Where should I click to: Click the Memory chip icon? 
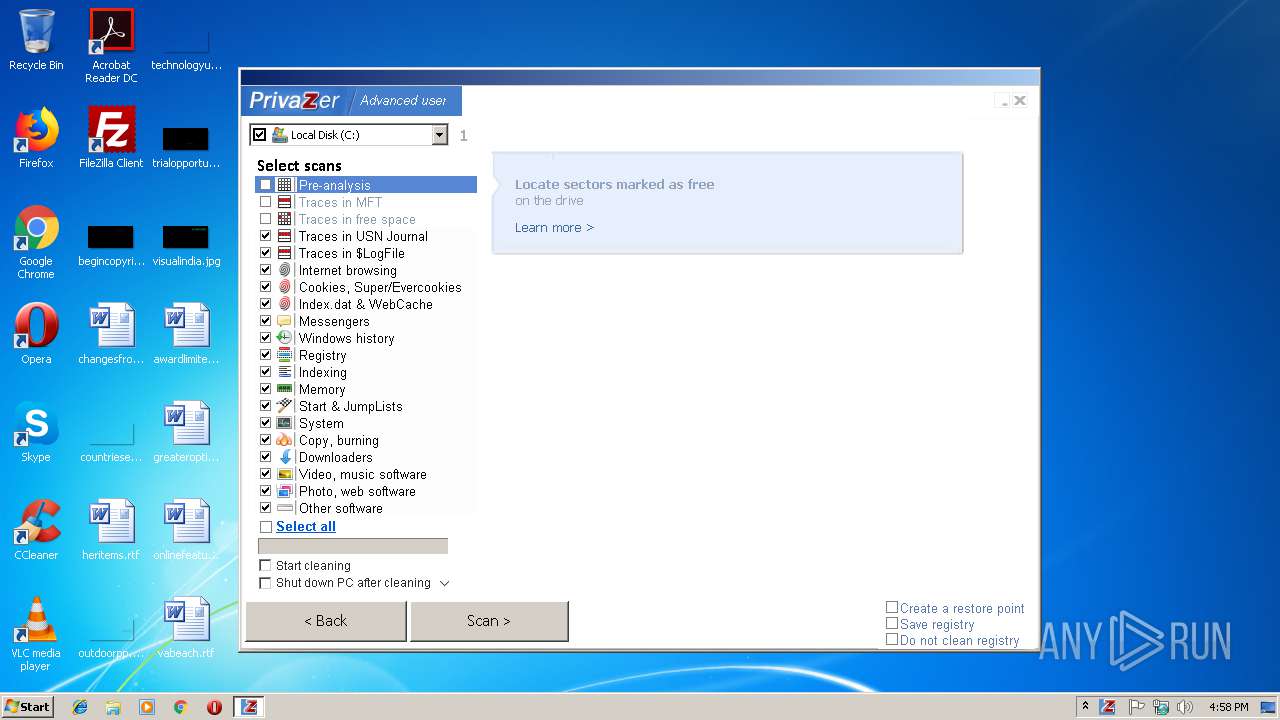[285, 389]
